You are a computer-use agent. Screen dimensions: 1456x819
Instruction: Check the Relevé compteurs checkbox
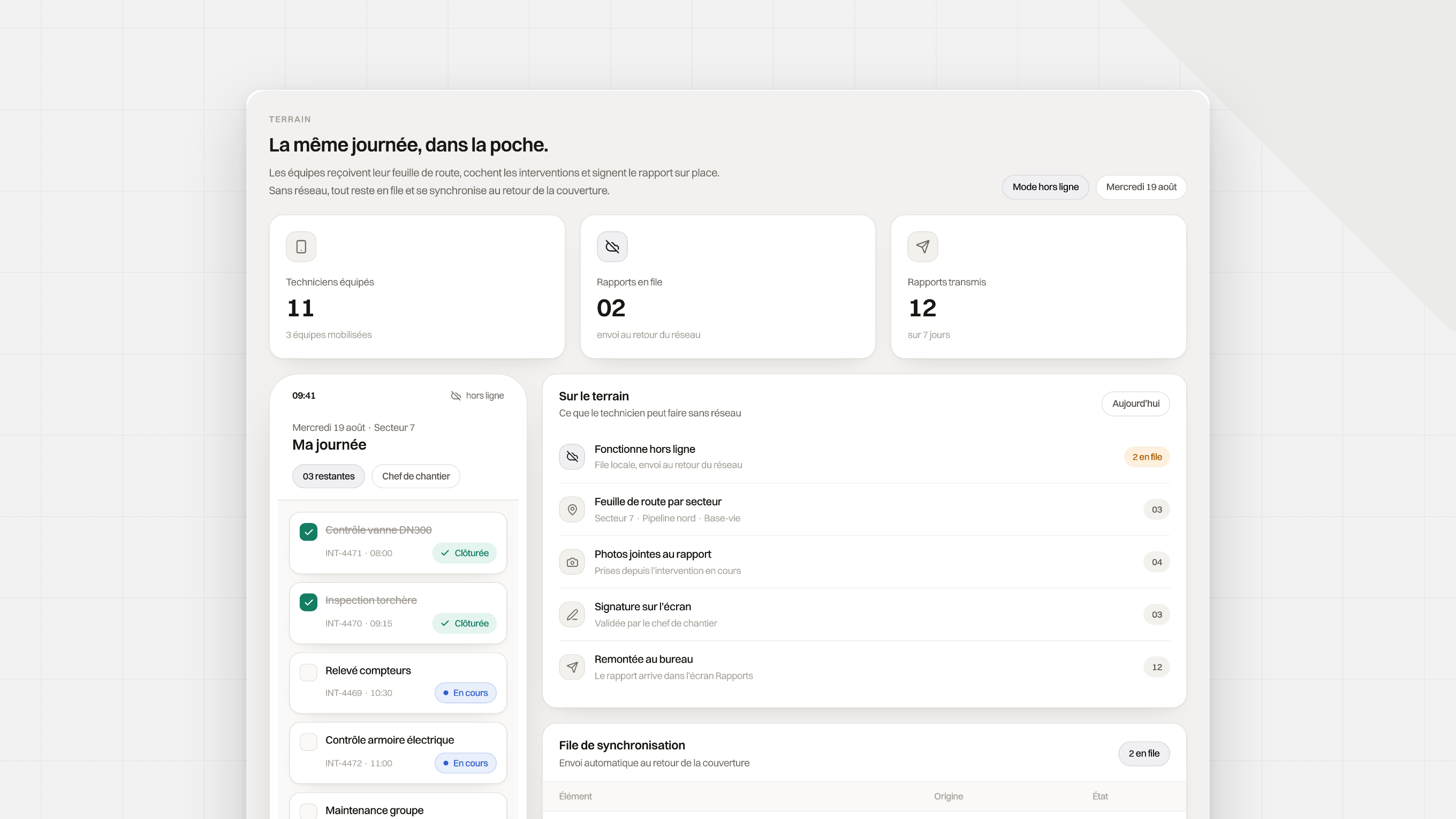pyautogui.click(x=308, y=672)
